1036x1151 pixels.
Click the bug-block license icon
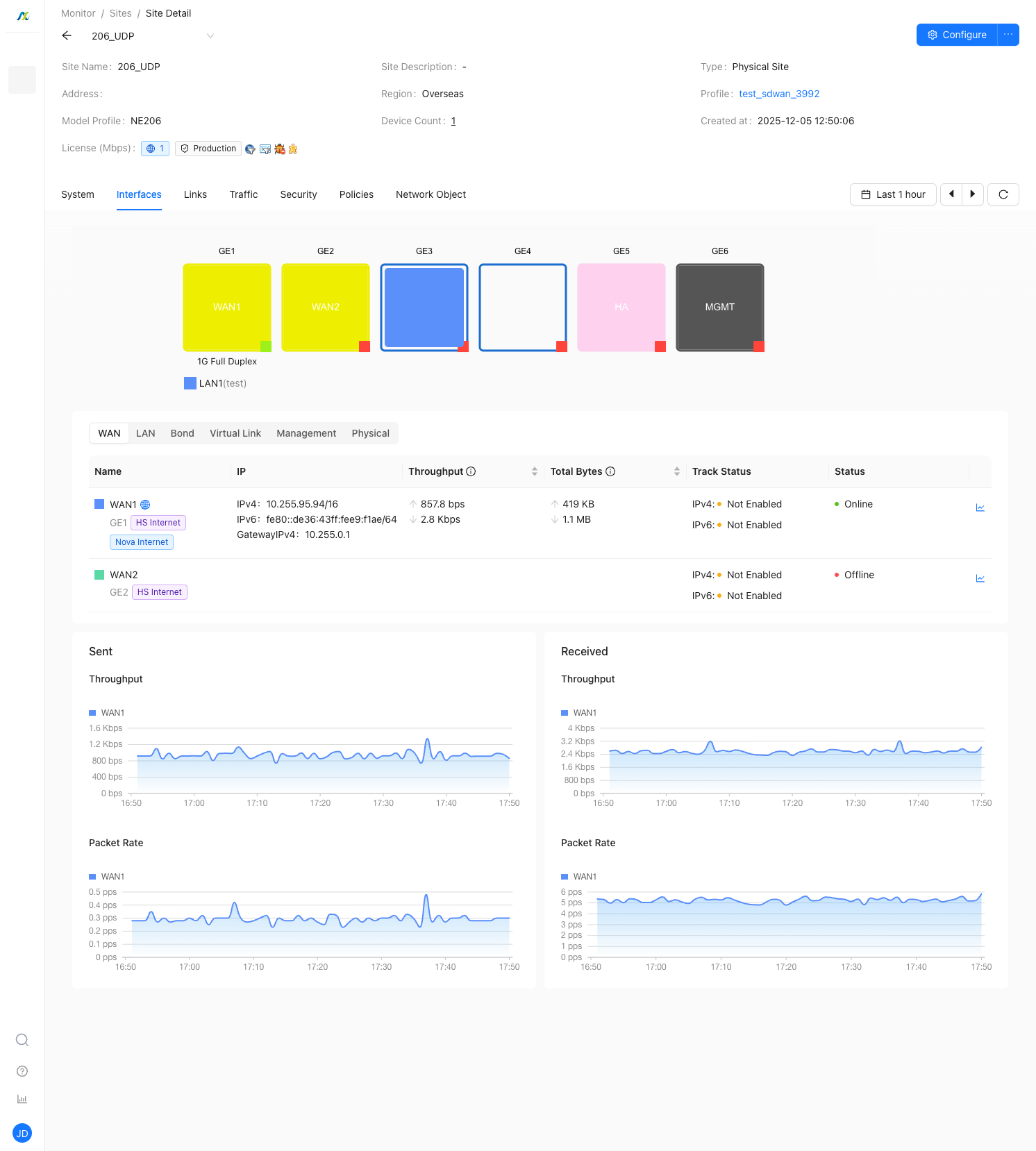(x=280, y=149)
